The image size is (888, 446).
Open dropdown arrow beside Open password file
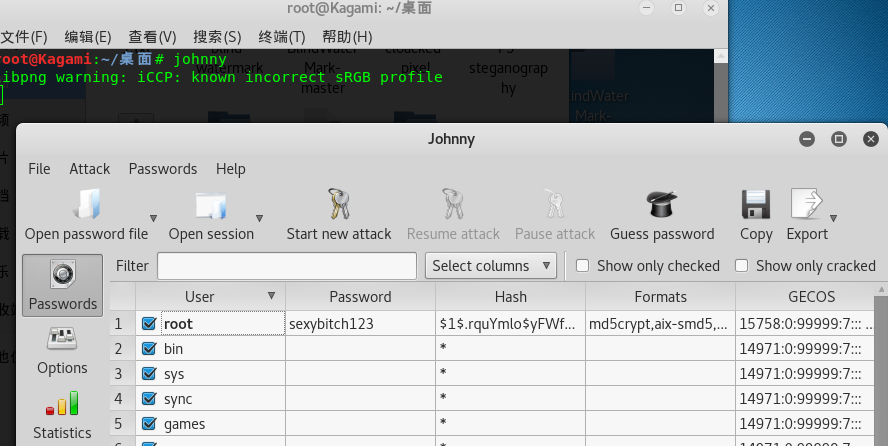point(153,218)
